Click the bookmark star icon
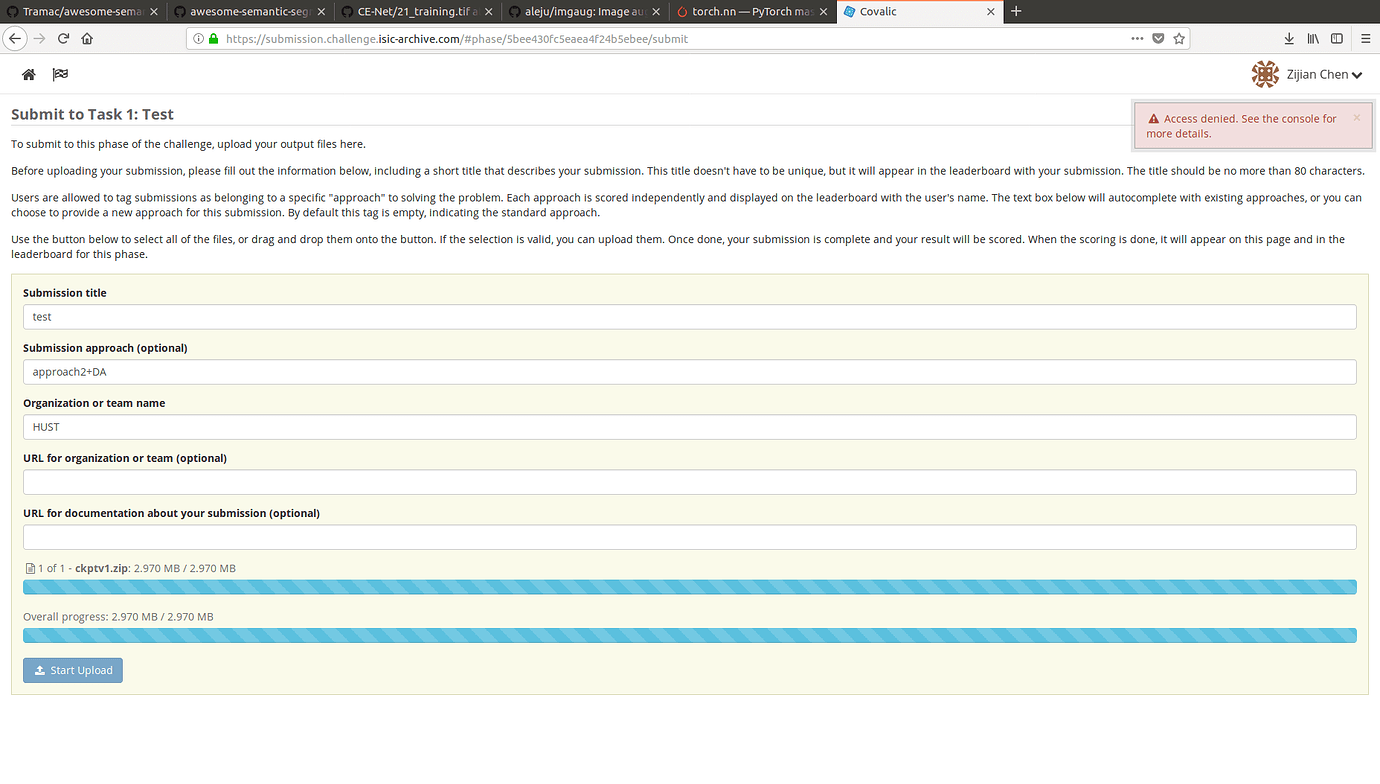Image resolution: width=1380 pixels, height=784 pixels. pos(1179,39)
